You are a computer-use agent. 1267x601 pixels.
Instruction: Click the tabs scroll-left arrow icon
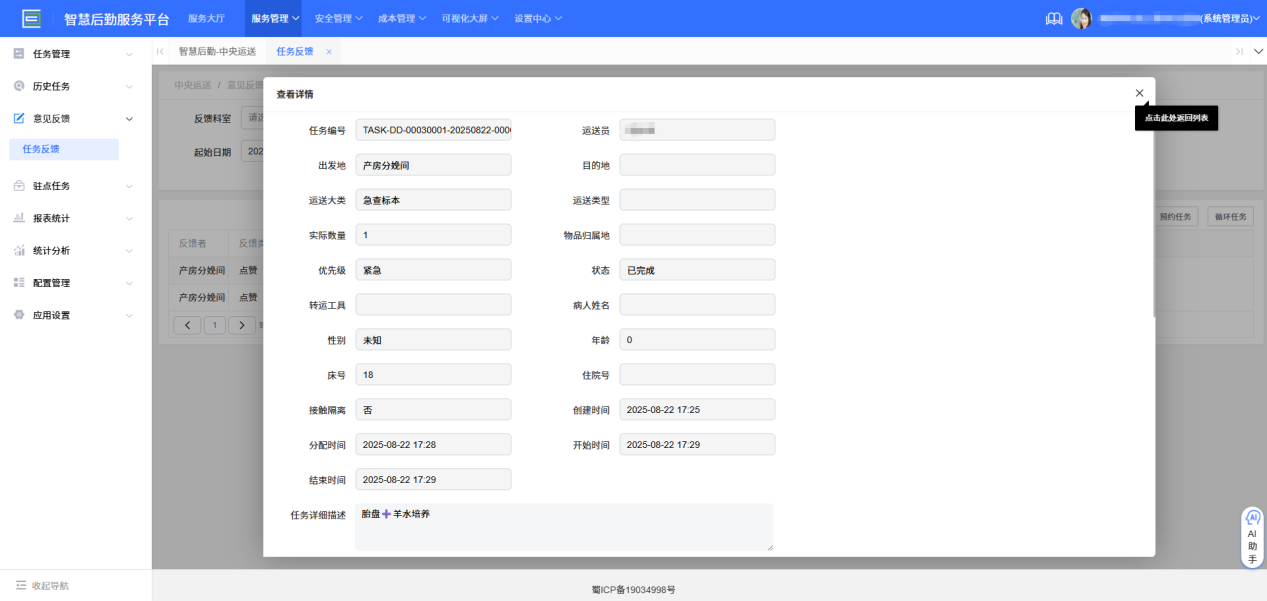160,52
